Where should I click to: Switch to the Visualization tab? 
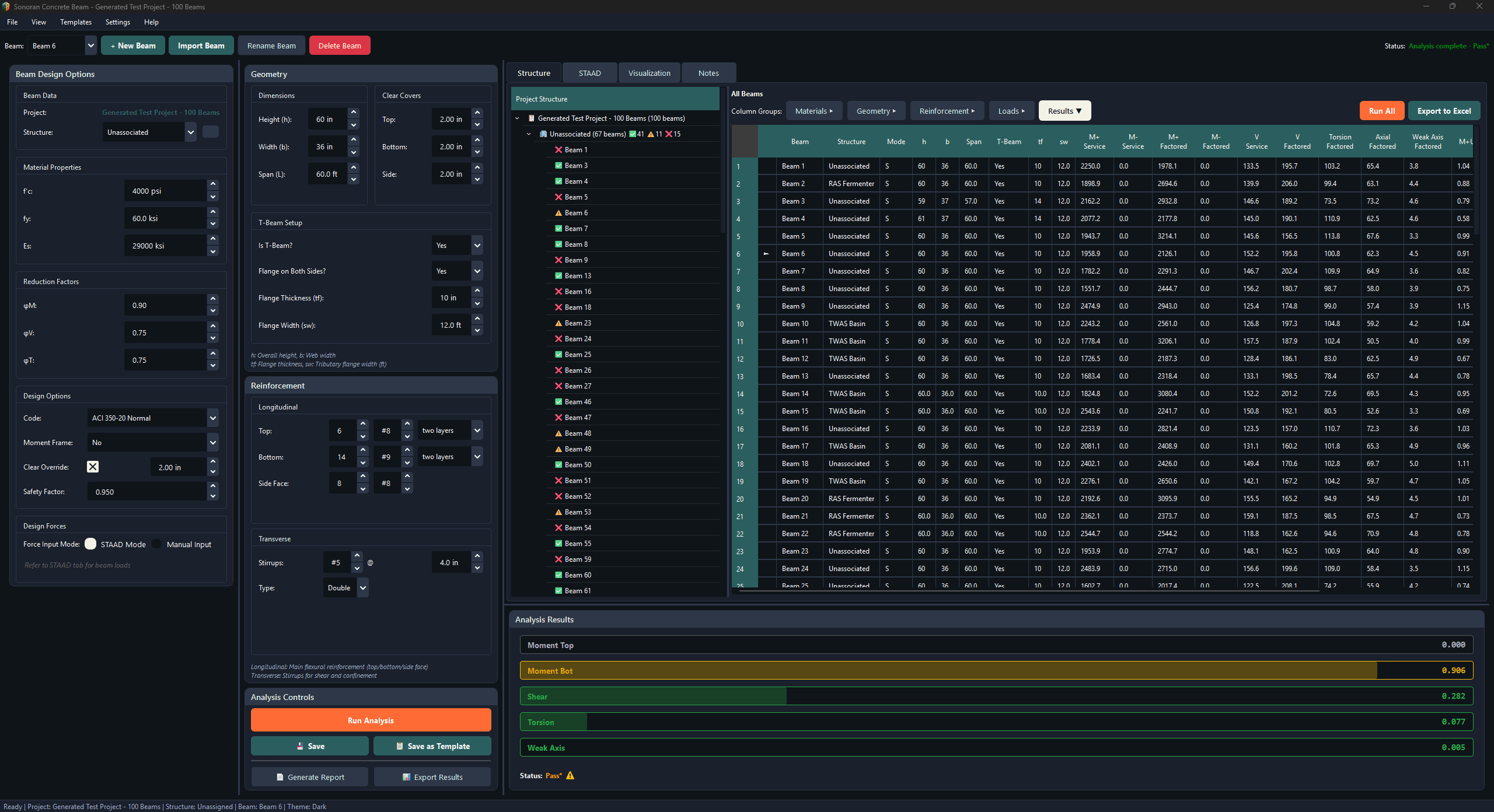649,73
